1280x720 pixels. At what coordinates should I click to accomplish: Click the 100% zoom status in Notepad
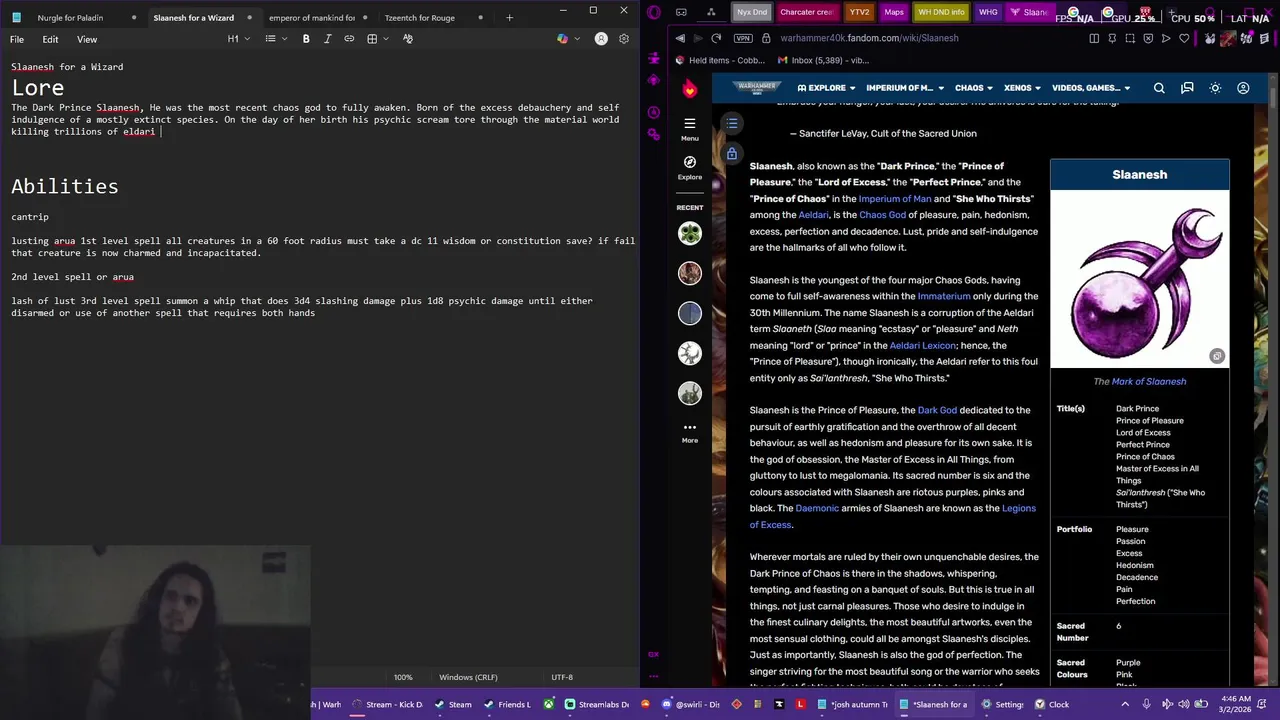[x=403, y=677]
